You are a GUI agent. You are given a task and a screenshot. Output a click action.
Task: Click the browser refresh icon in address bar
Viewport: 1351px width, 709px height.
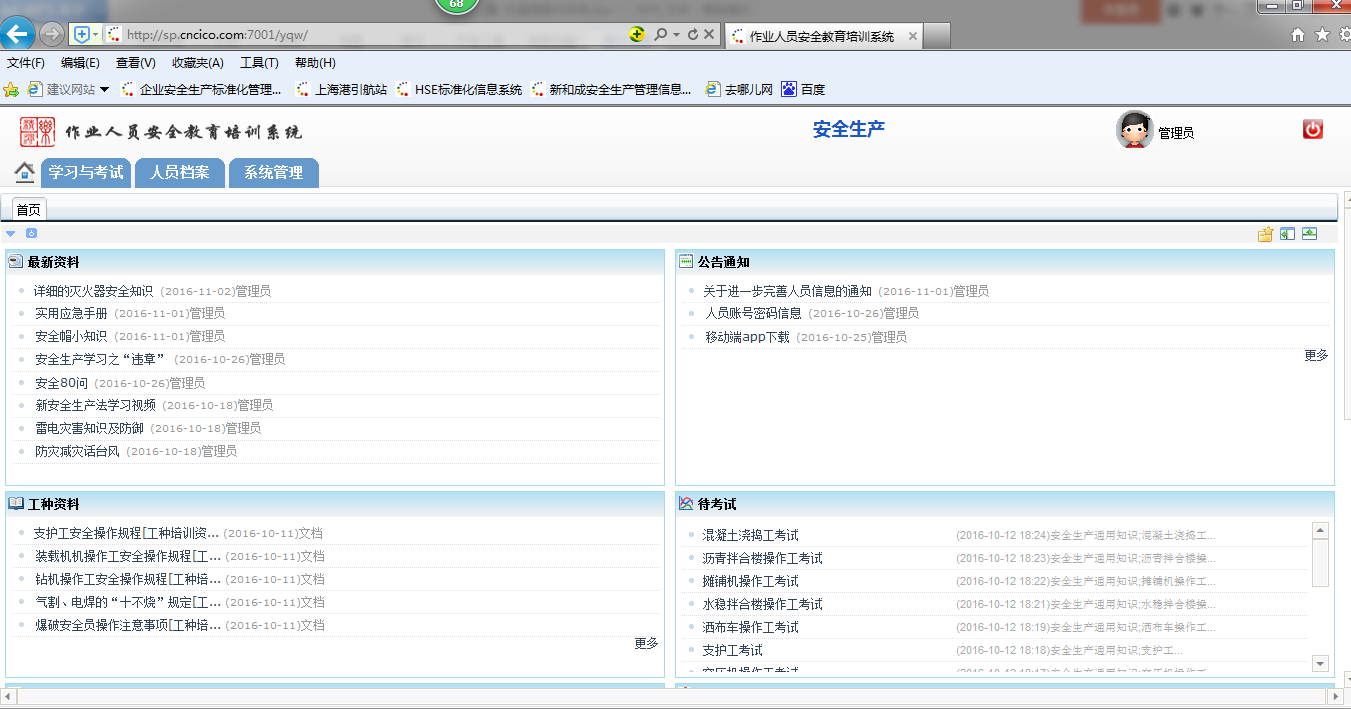[692, 34]
